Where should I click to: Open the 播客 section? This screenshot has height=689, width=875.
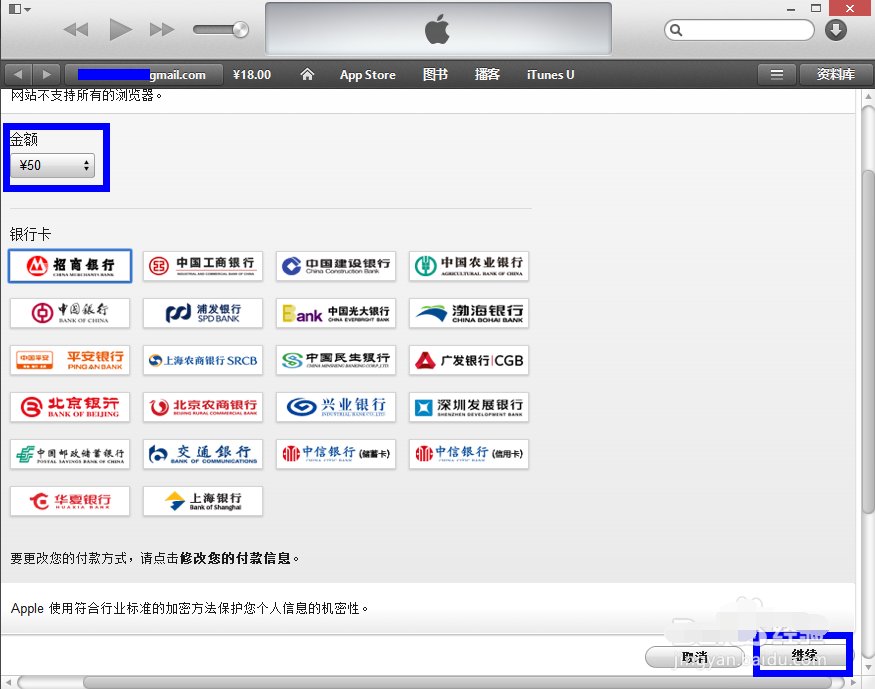(487, 74)
